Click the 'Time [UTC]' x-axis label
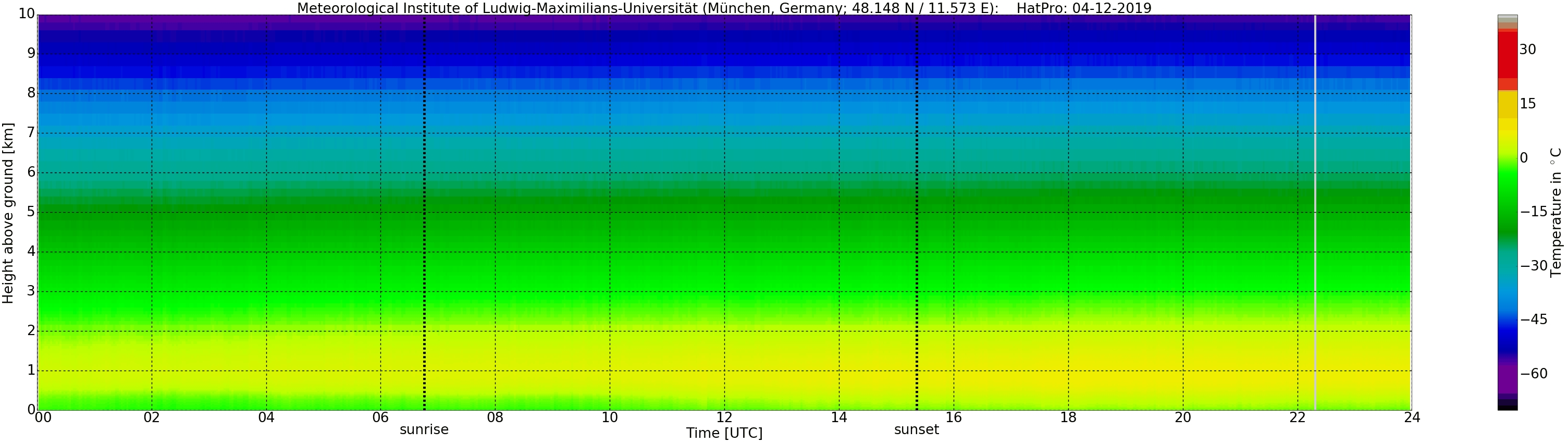Viewport: 1568px width, 443px height. 724,433
